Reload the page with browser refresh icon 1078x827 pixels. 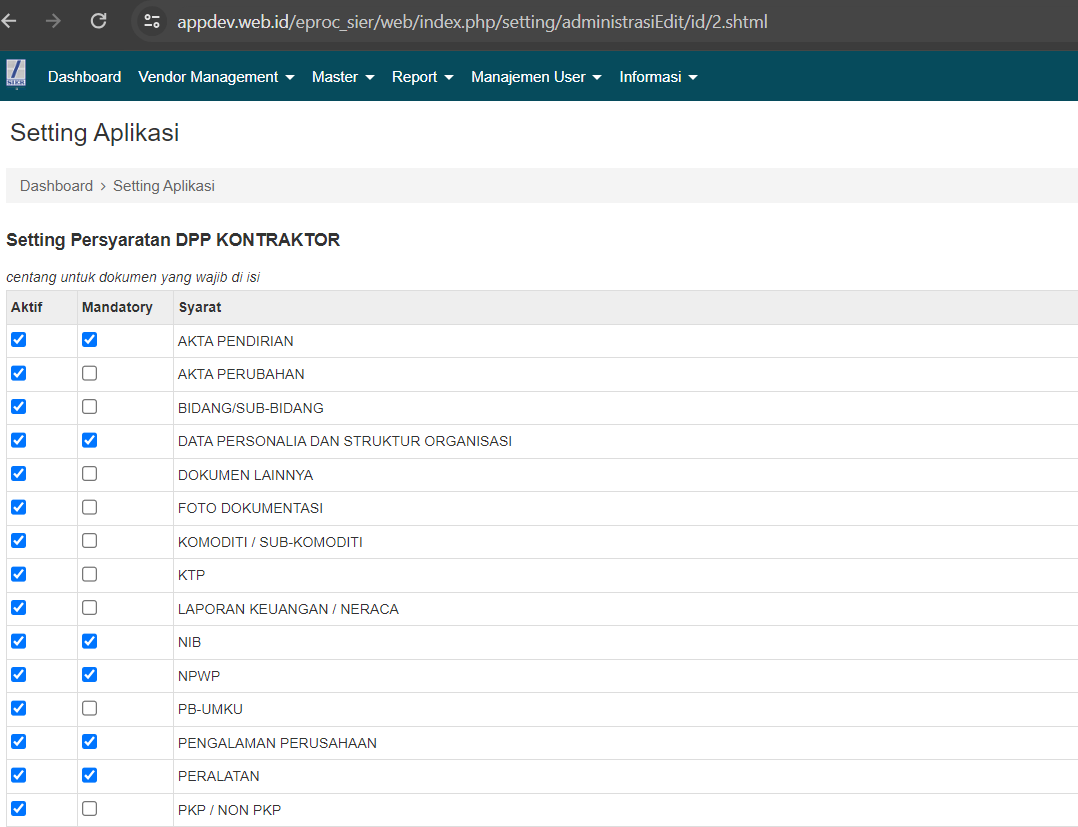98,21
